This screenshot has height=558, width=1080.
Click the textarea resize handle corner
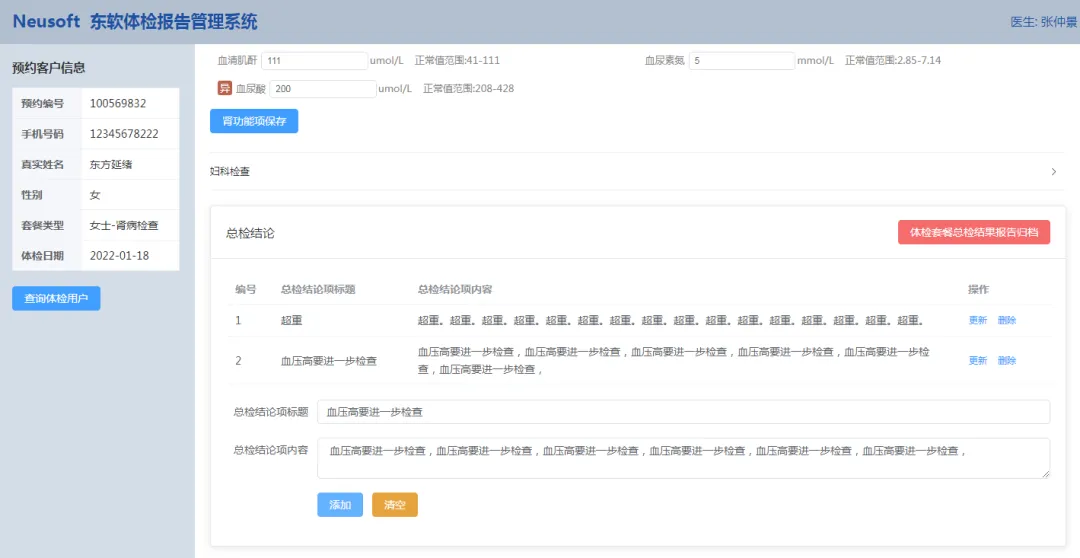(1045, 474)
